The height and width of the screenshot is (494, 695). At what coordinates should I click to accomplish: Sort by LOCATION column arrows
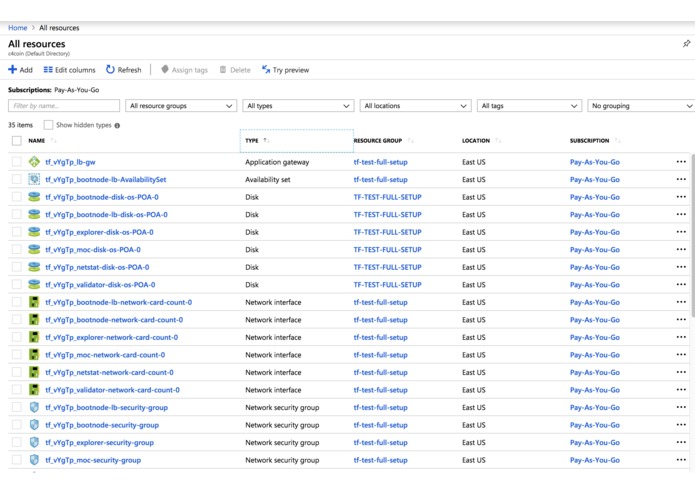click(x=498, y=140)
